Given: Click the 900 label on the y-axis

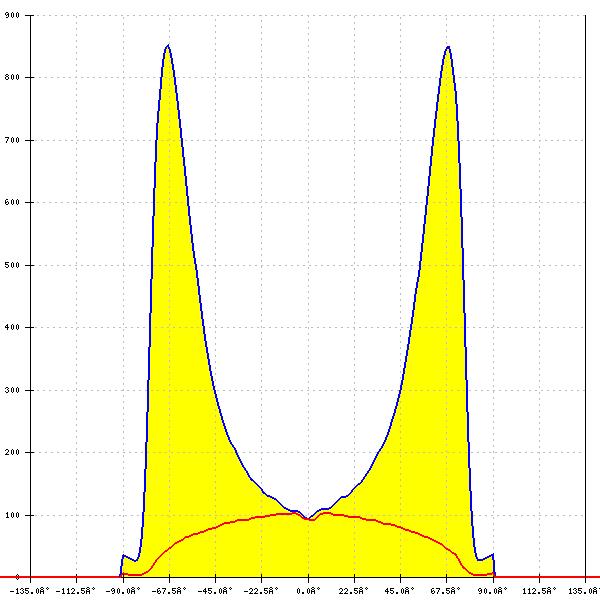Looking at the screenshot, I should 10,15.
